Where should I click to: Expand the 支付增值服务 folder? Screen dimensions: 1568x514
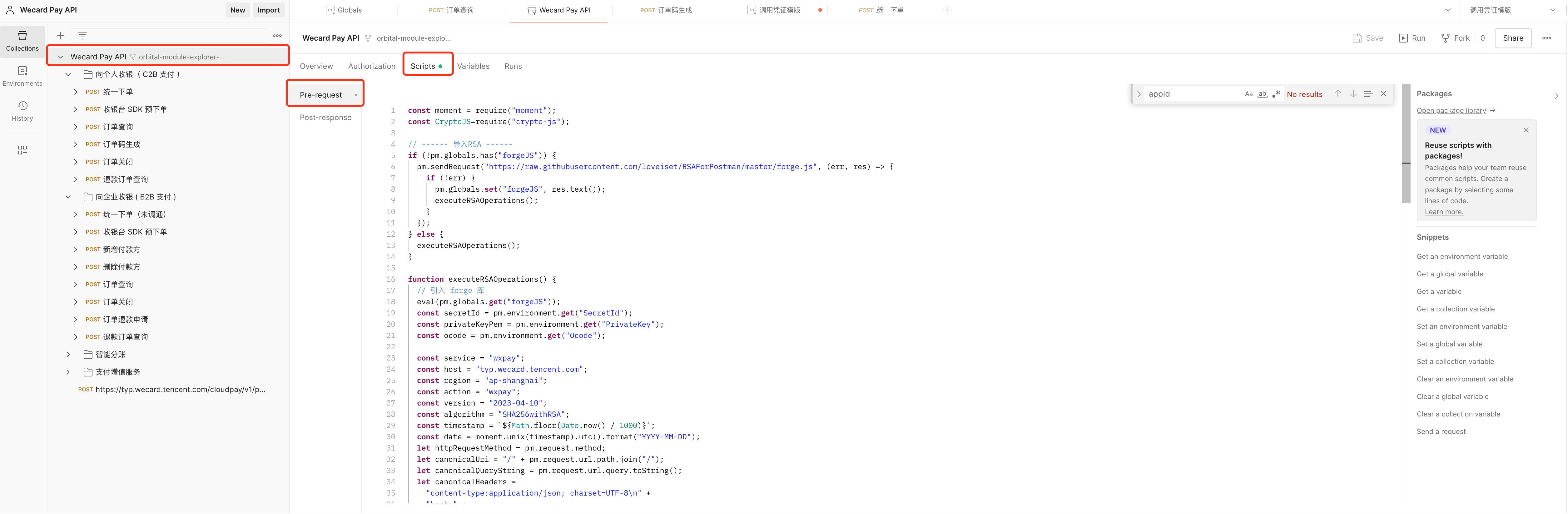pos(68,371)
